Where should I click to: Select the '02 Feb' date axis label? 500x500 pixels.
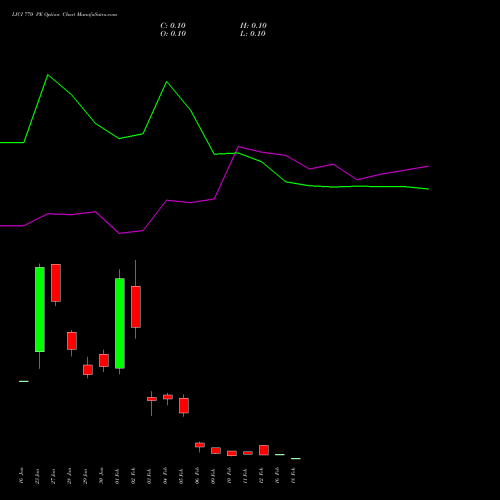(x=133, y=476)
